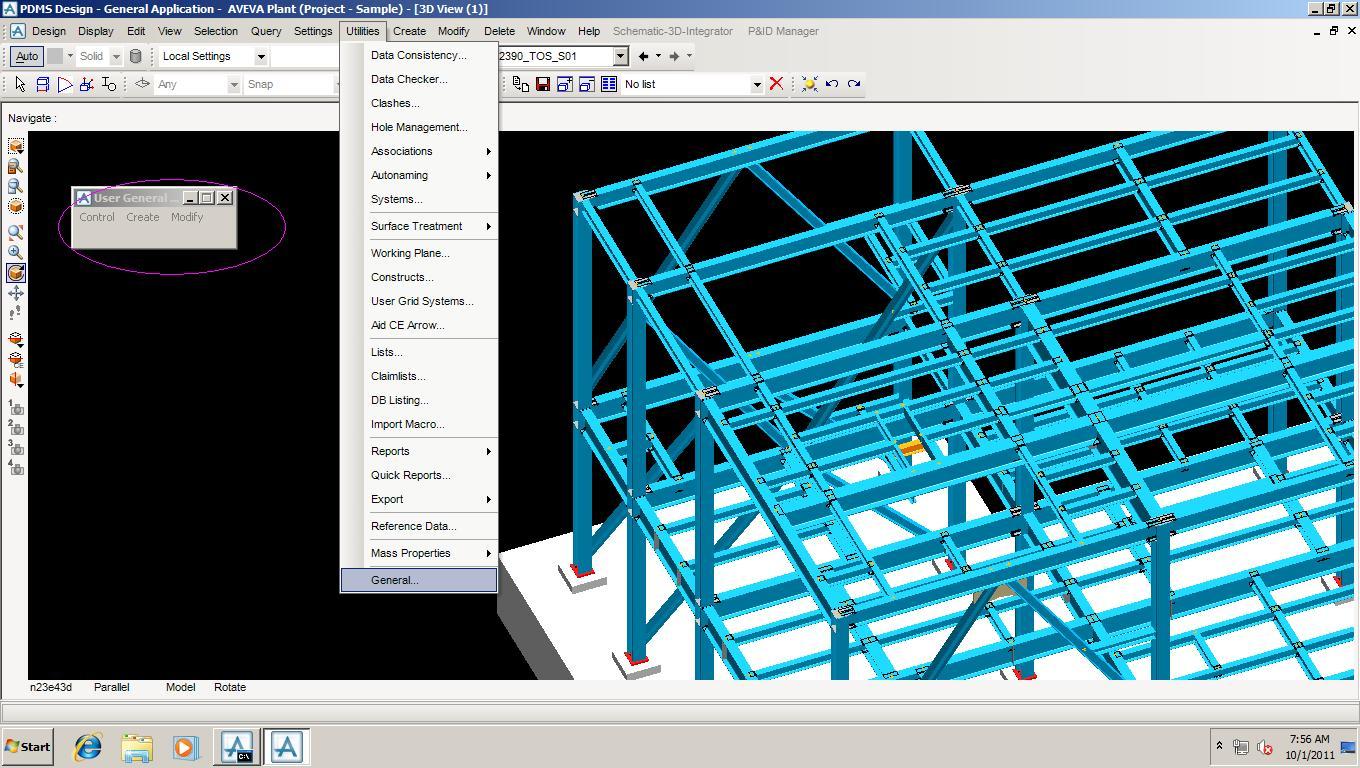Choose Hole Management... menu entry
This screenshot has width=1360, height=768.
click(419, 127)
